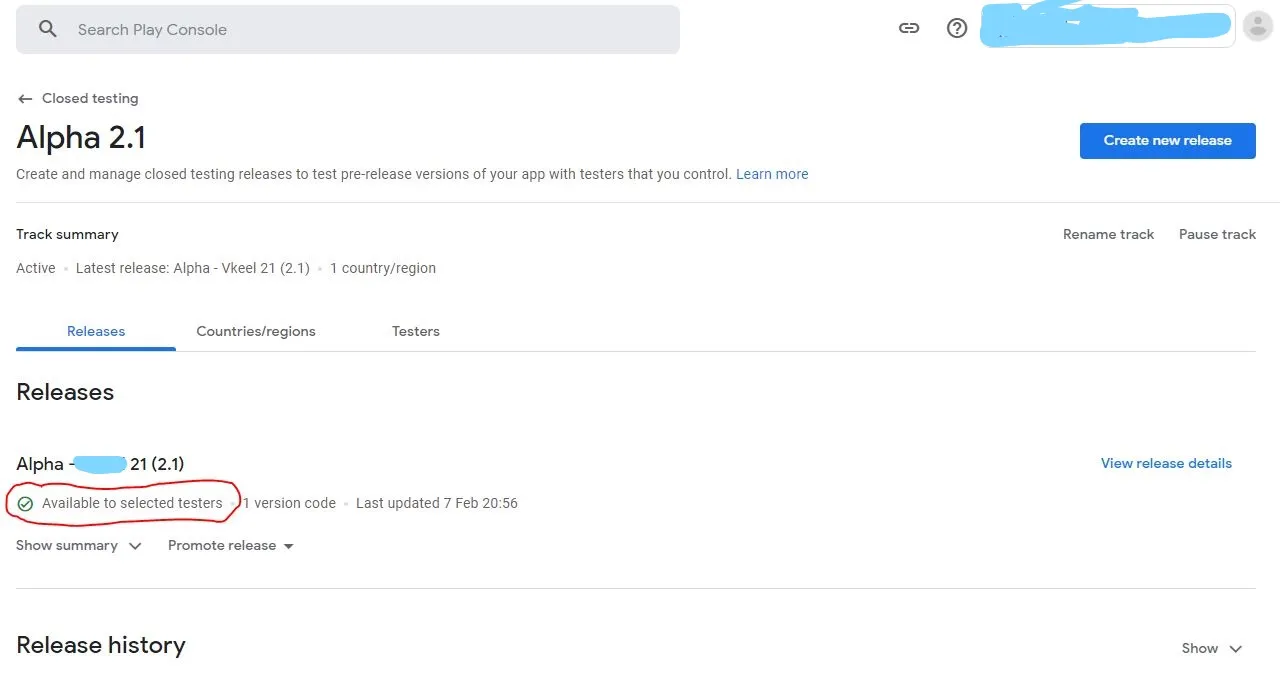Open the Promote release dropdown
Screen dimensions: 1282x694
[231, 546]
